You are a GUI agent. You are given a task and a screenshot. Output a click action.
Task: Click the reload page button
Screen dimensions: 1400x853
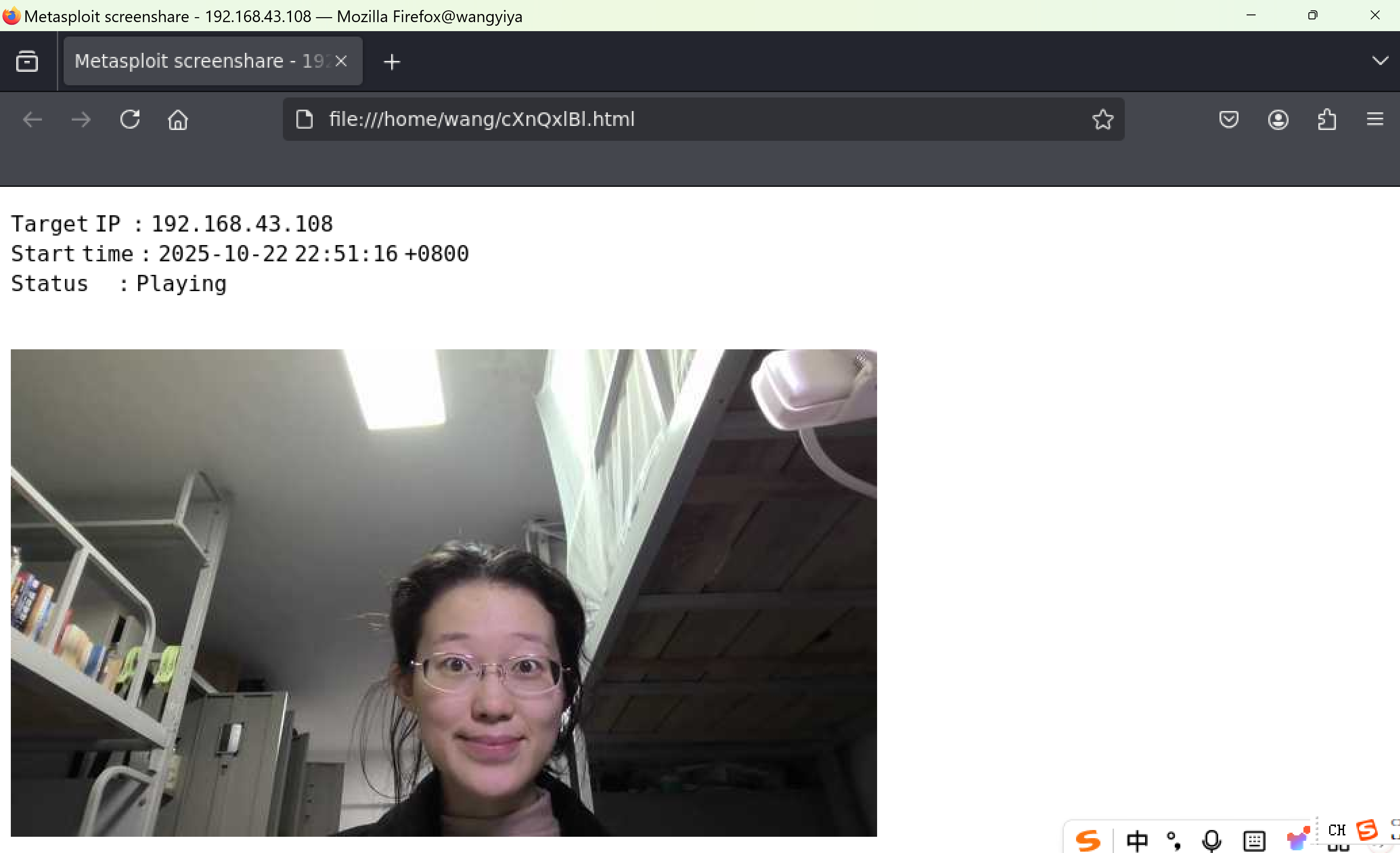(x=129, y=119)
